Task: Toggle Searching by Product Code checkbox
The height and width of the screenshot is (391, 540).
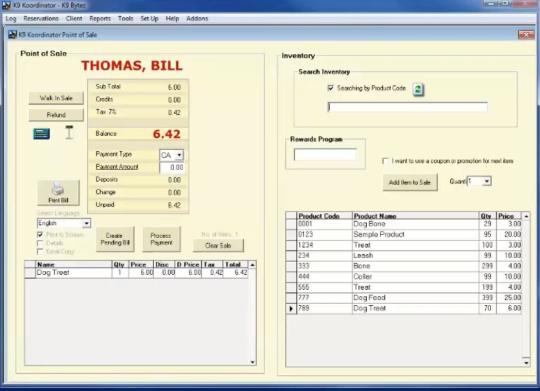Action: pos(331,88)
